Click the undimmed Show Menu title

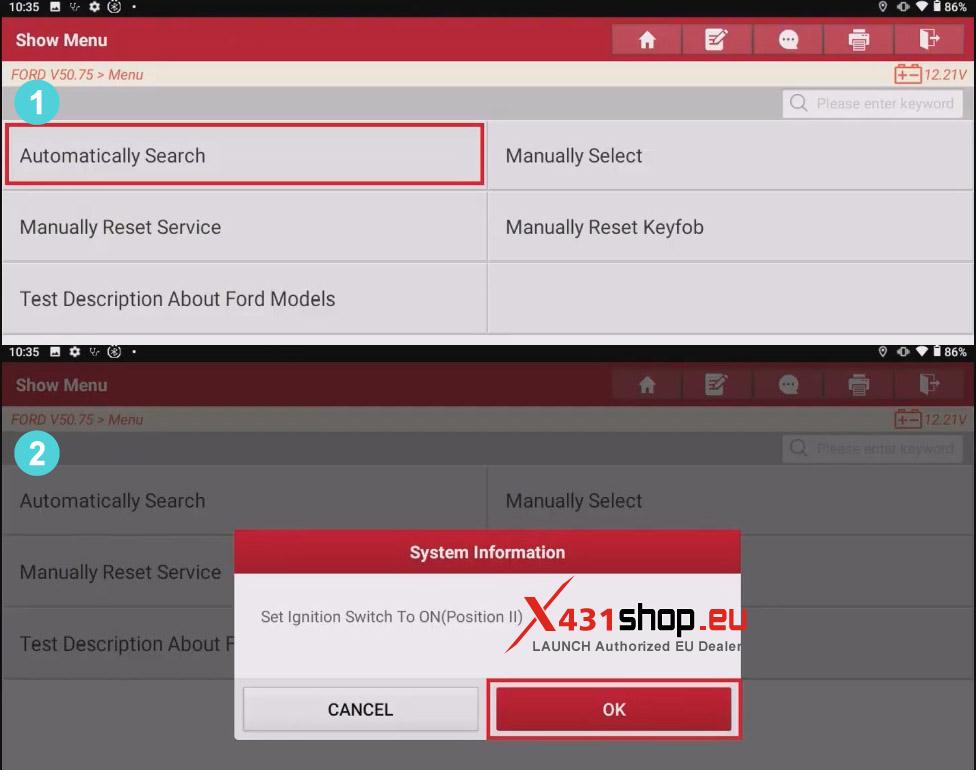point(62,40)
